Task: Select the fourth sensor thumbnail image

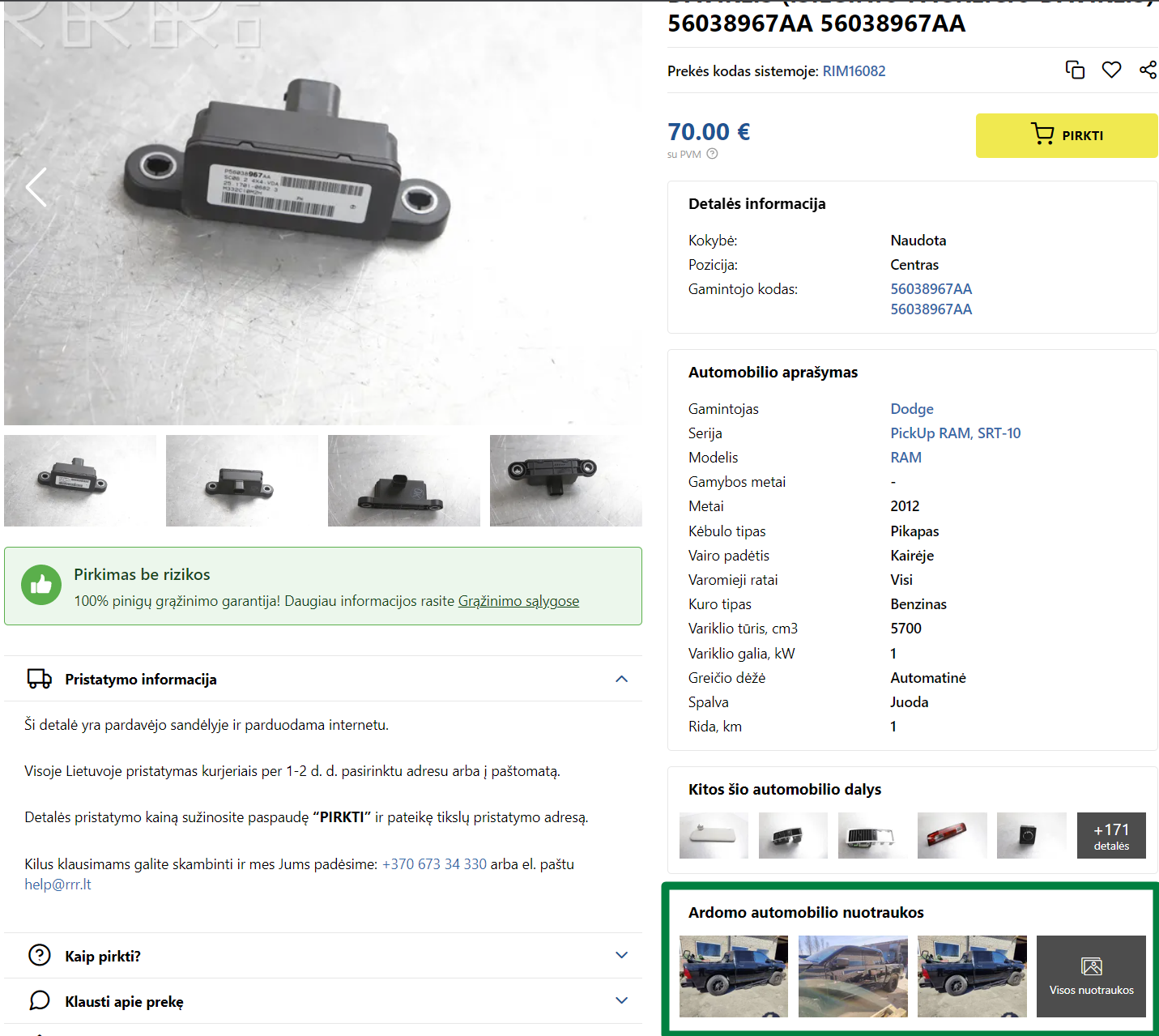Action: [x=566, y=481]
